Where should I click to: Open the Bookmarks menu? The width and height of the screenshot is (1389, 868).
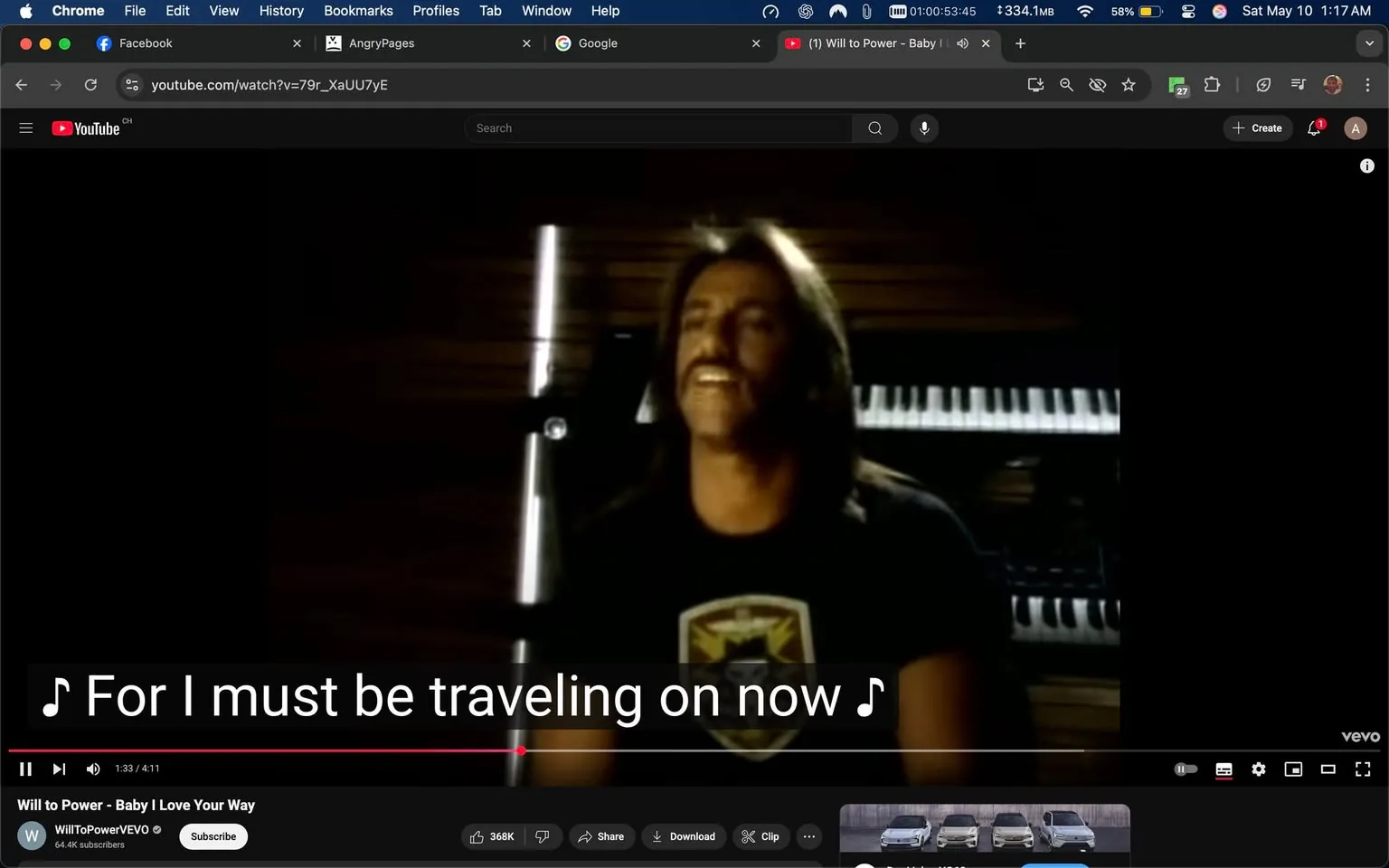[357, 11]
